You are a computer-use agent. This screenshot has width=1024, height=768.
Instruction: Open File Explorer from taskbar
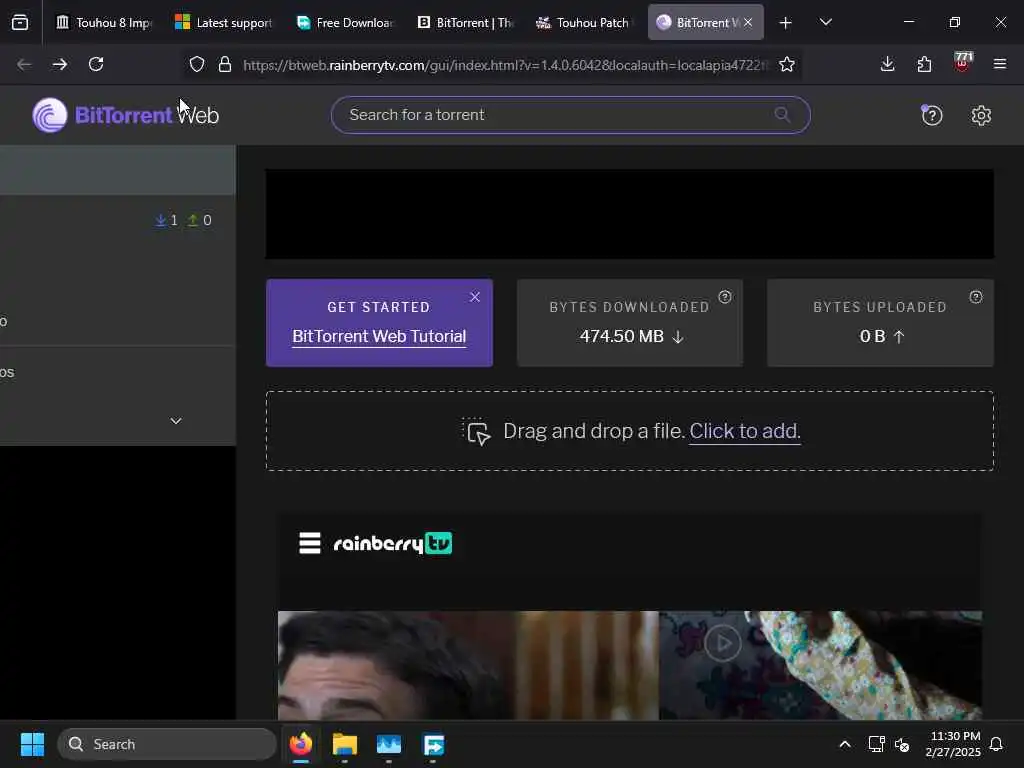point(345,744)
